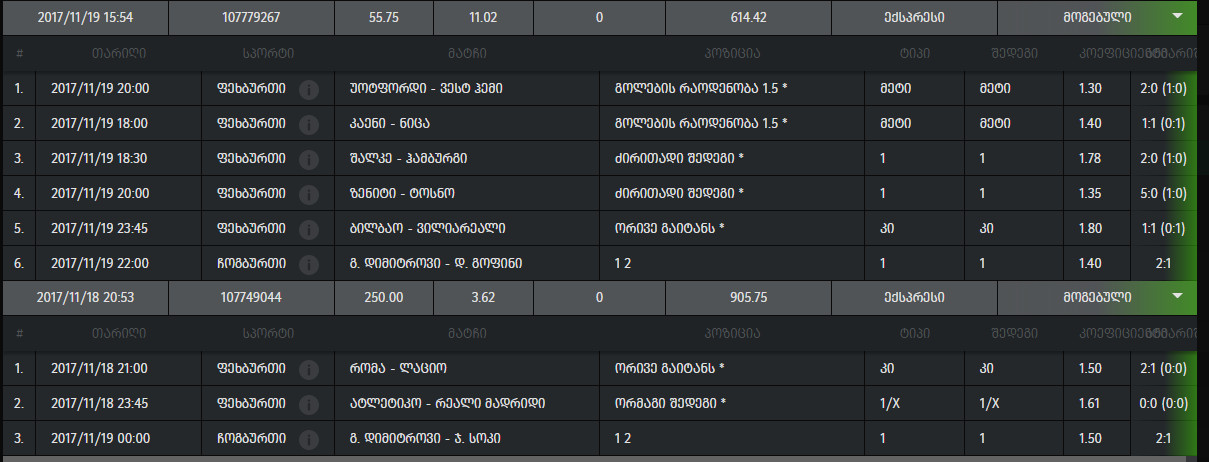Click info icon for Watford - West Ham match
Viewport: 1209px width, 462px height.
pyautogui.click(x=309, y=89)
